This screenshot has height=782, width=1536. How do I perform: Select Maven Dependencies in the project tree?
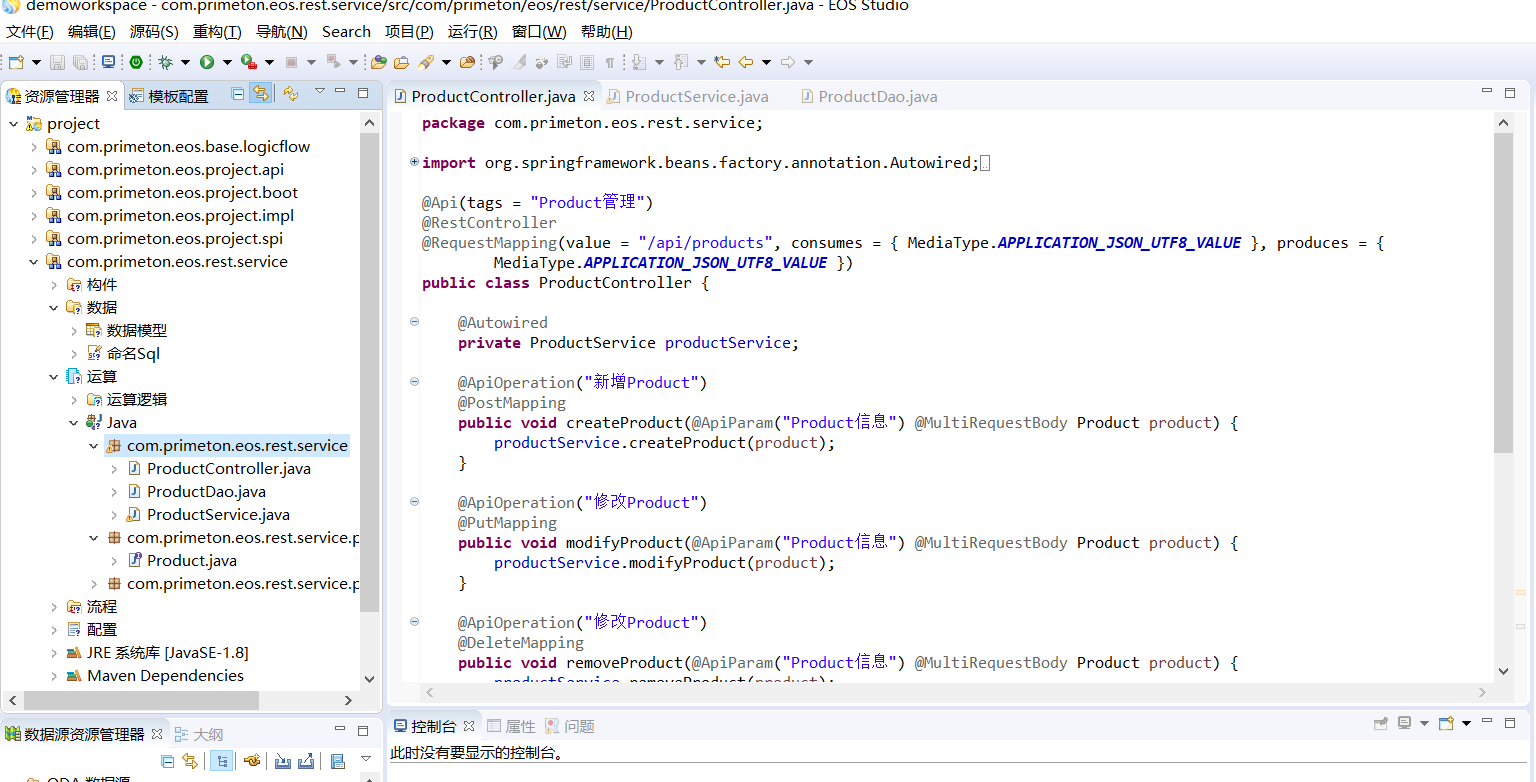click(x=165, y=676)
